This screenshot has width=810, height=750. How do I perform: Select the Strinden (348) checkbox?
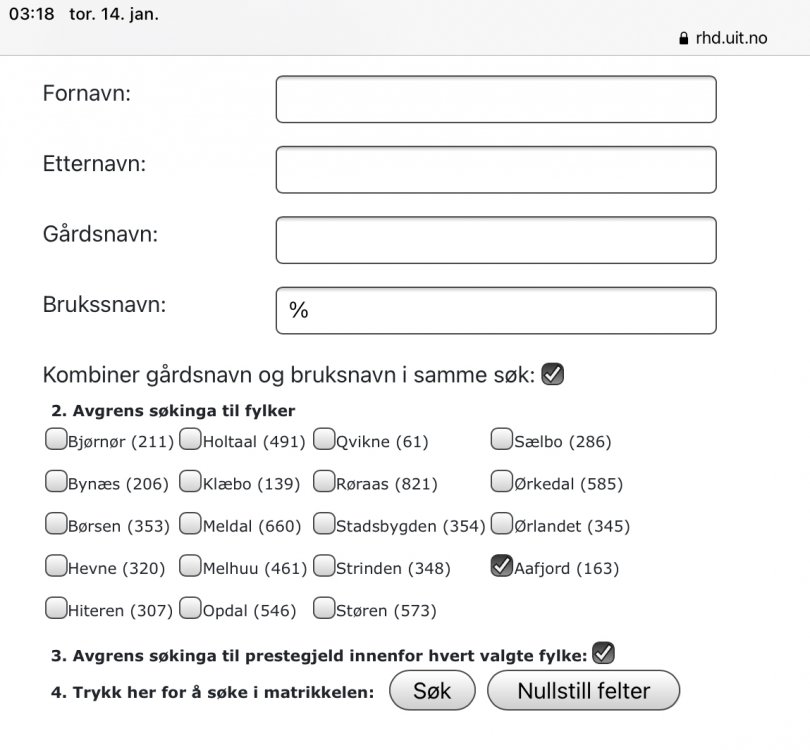tap(324, 567)
